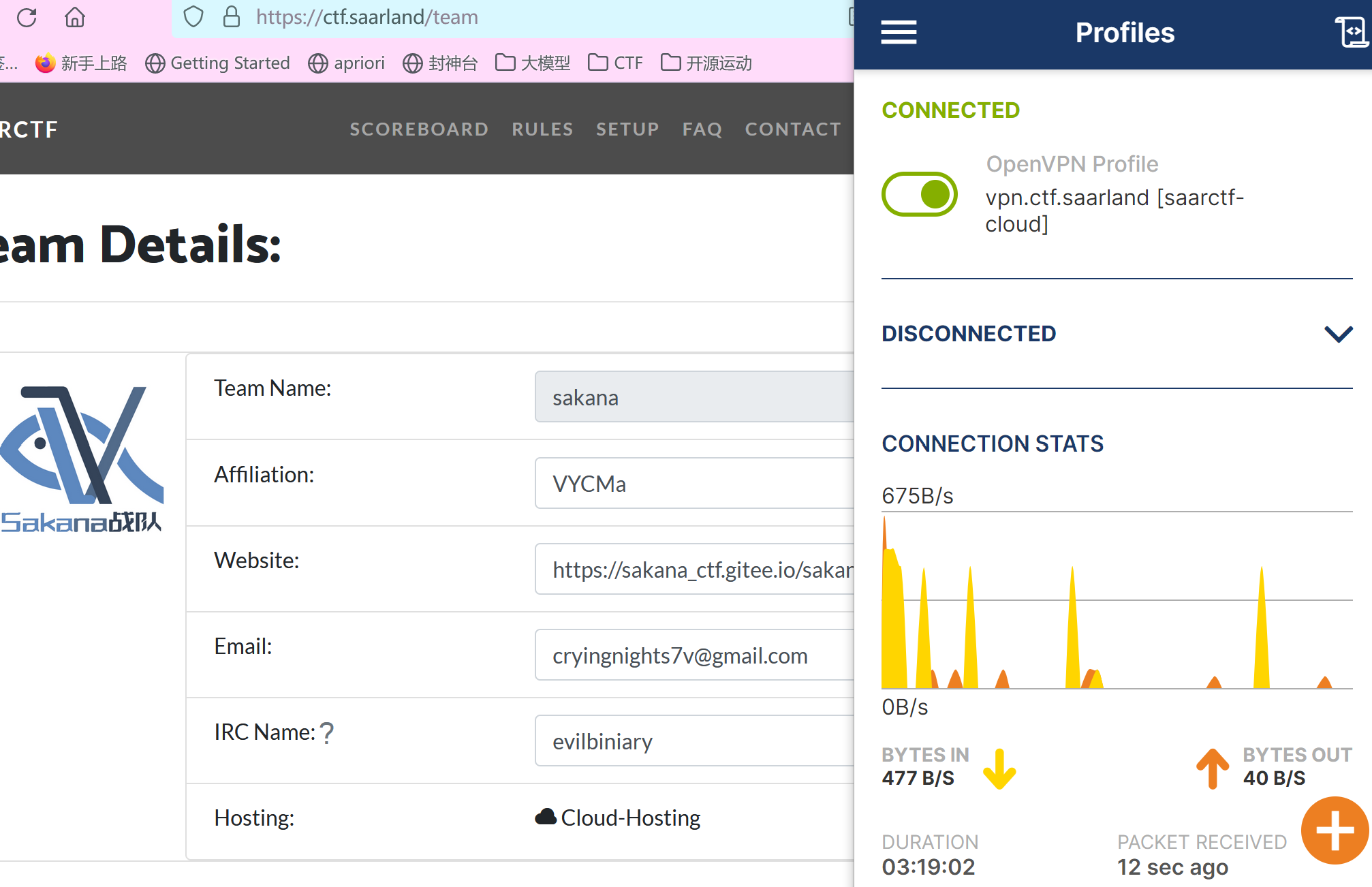Expand the Disconnected profiles section
Image resolution: width=1372 pixels, height=887 pixels.
(x=1338, y=334)
